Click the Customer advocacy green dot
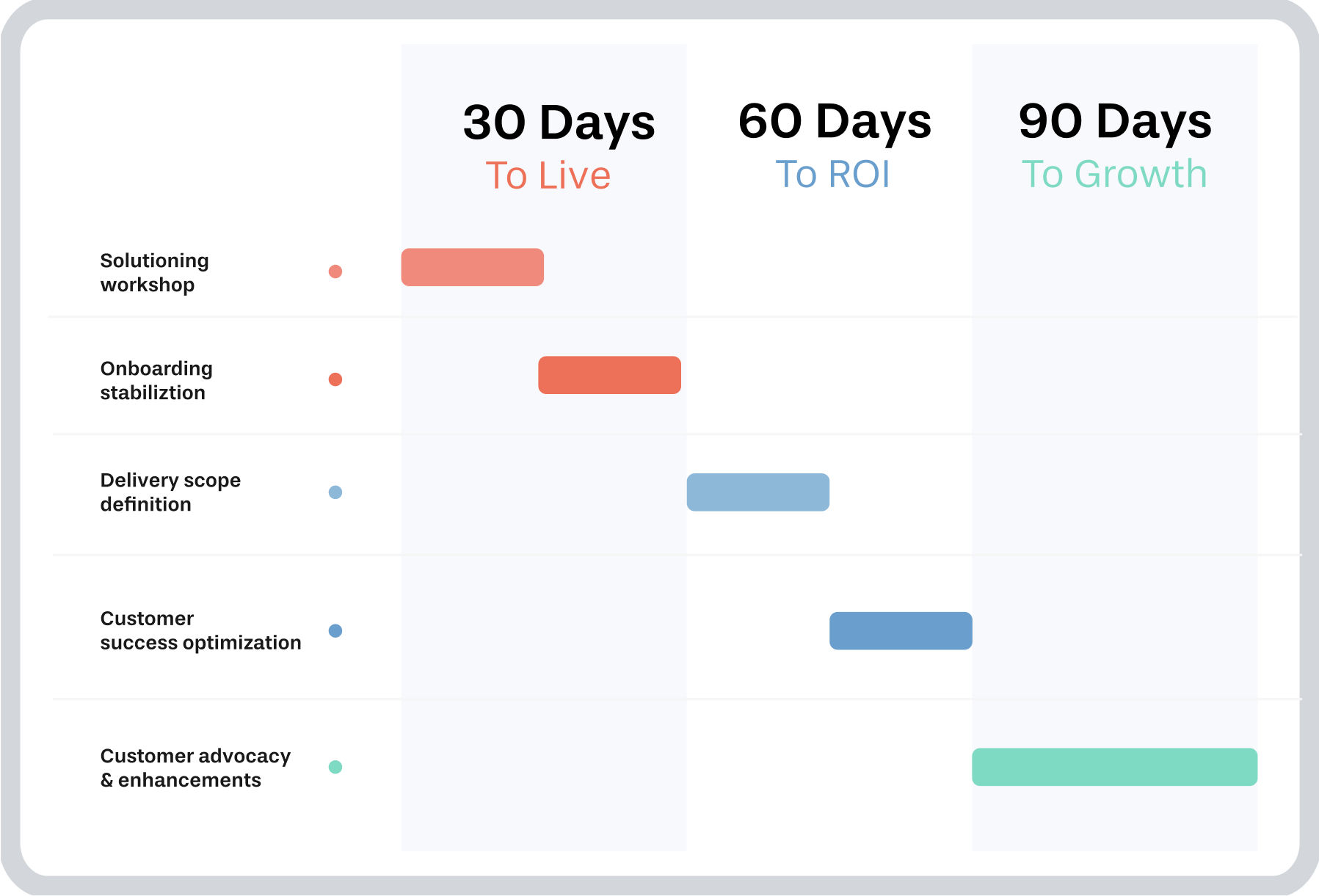The image size is (1319, 896). coord(335,767)
